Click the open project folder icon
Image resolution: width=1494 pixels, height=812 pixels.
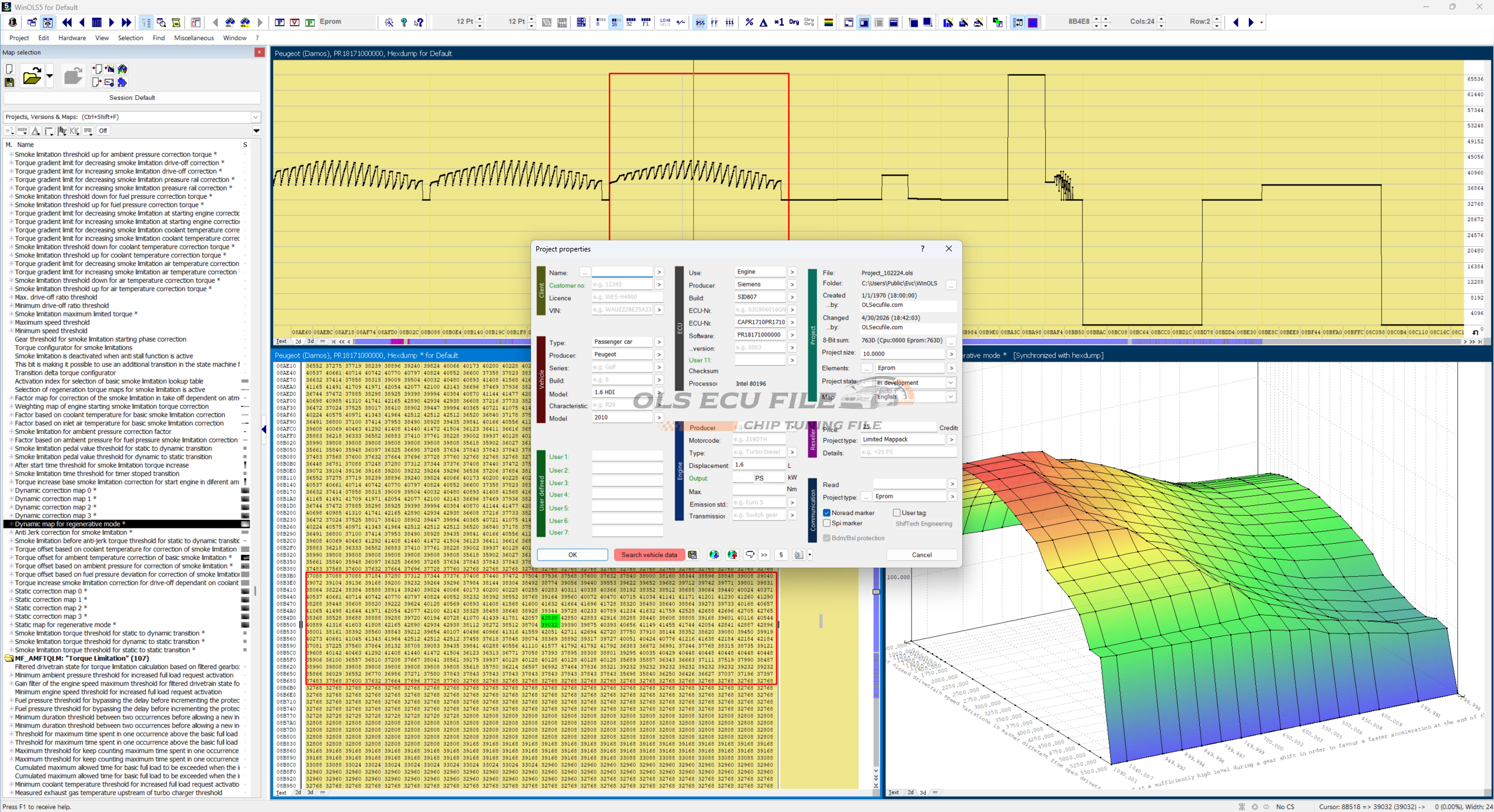pos(32,76)
